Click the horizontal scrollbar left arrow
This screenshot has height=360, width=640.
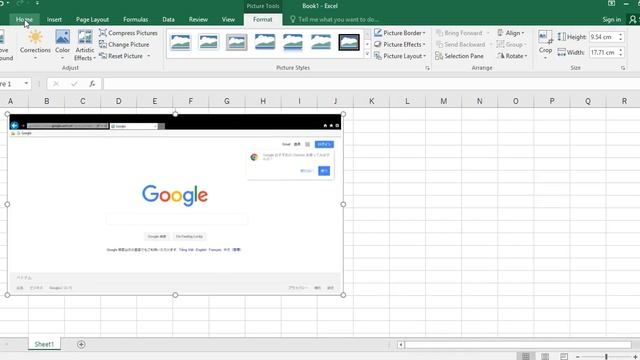[x=401, y=345]
